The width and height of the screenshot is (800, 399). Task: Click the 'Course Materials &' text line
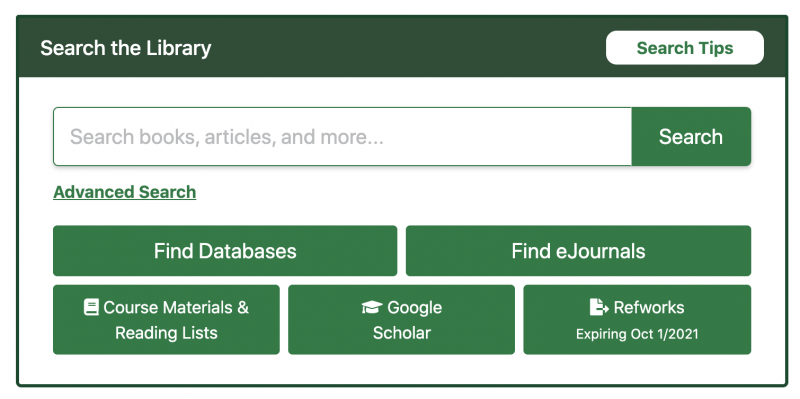(x=176, y=307)
